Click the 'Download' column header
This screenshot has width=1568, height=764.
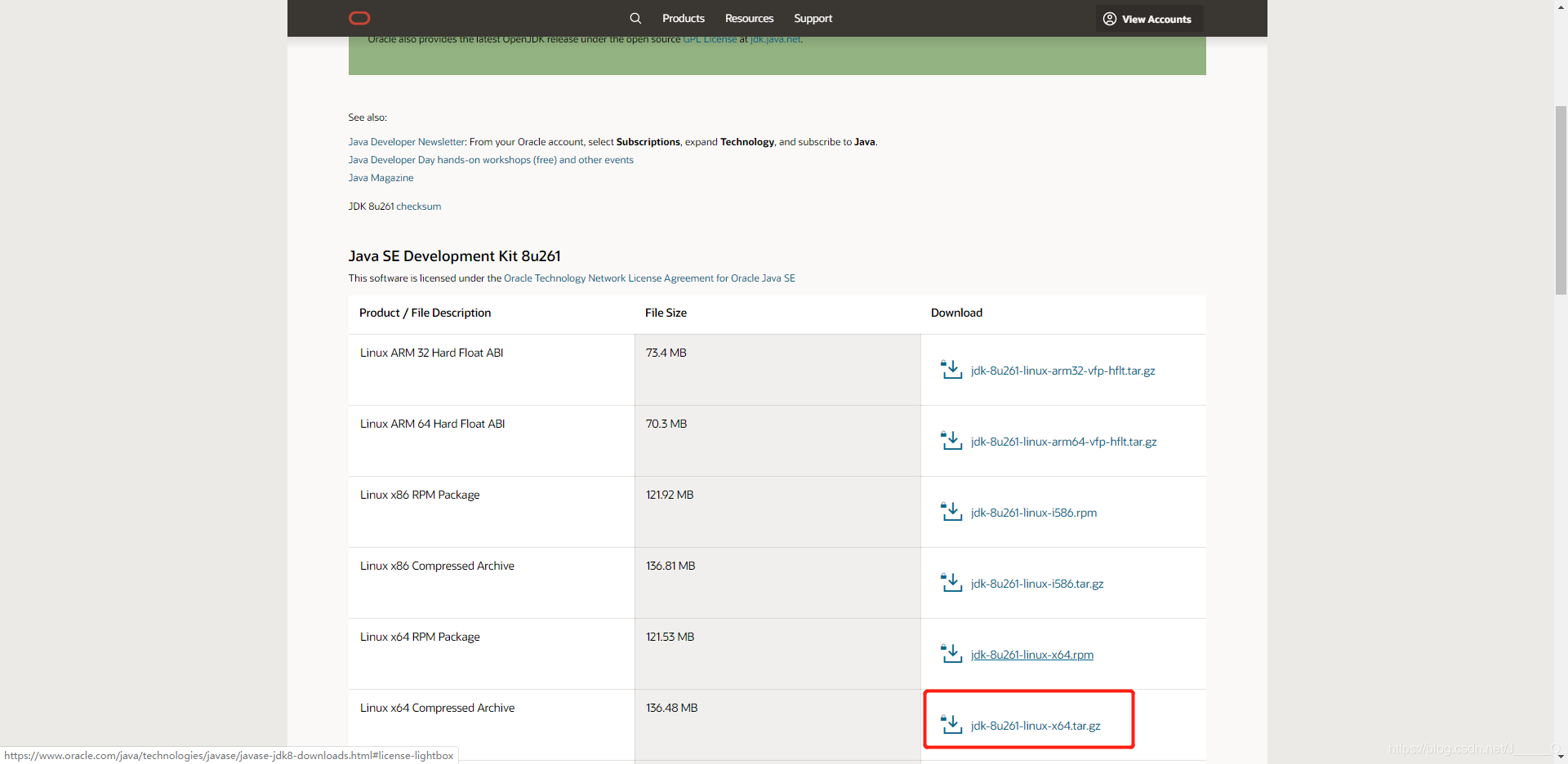pyautogui.click(x=956, y=313)
